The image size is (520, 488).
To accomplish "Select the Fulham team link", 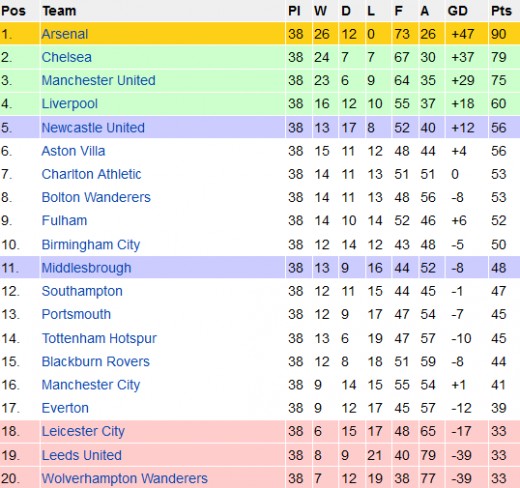I will (64, 220).
